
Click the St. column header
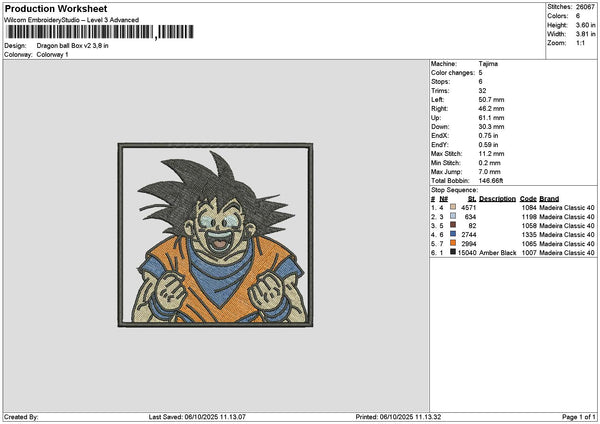(x=471, y=198)
